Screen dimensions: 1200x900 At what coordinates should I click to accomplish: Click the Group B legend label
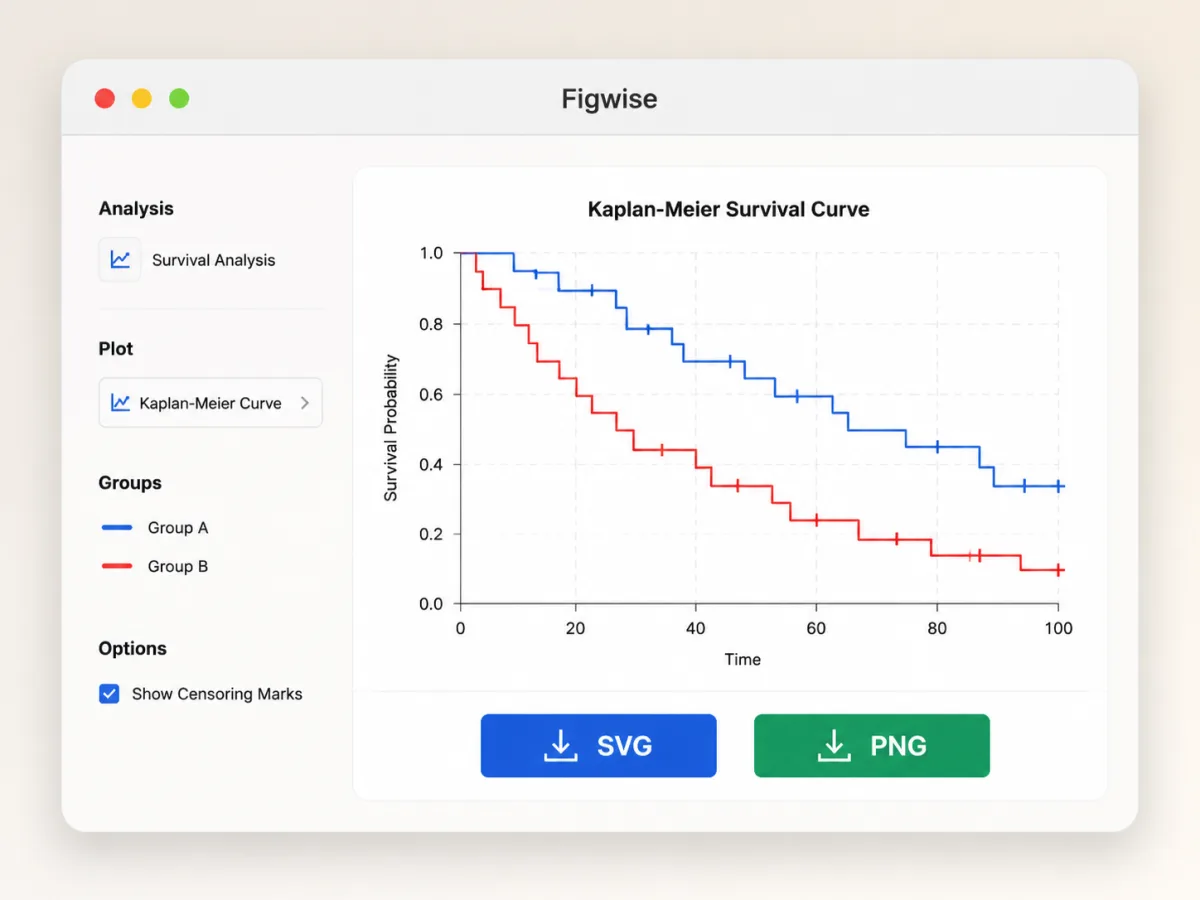point(178,566)
